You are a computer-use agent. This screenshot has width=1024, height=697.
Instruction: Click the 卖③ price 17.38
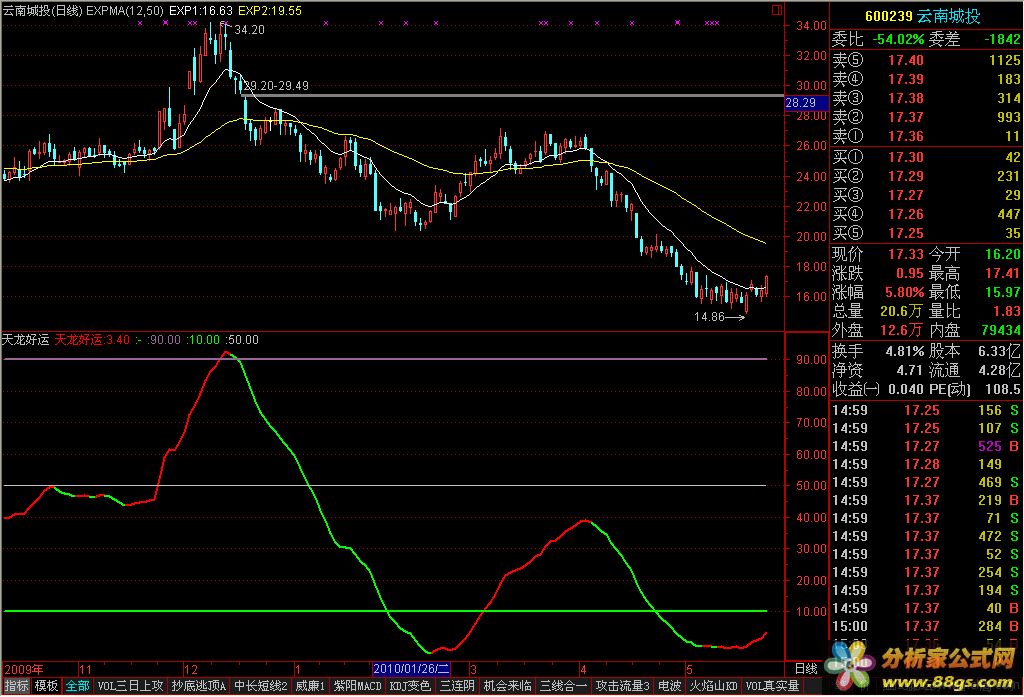click(906, 98)
